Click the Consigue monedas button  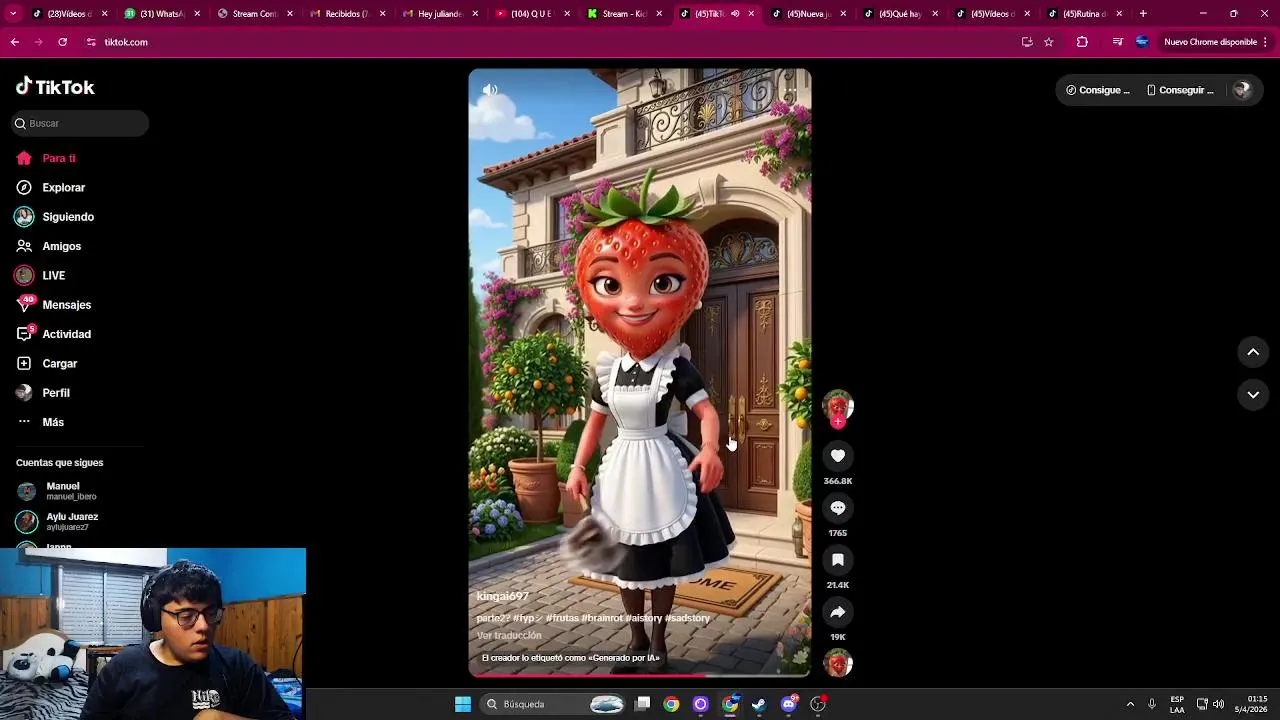pyautogui.click(x=1098, y=90)
